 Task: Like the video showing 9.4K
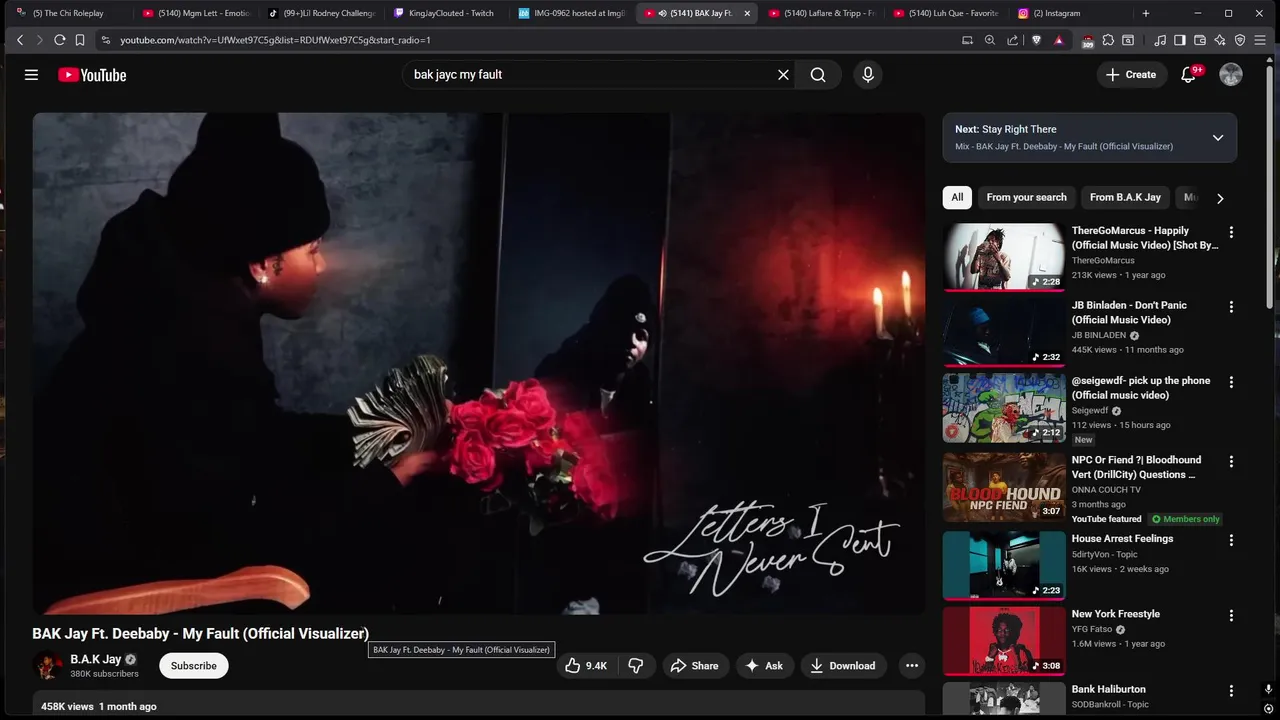pos(586,666)
